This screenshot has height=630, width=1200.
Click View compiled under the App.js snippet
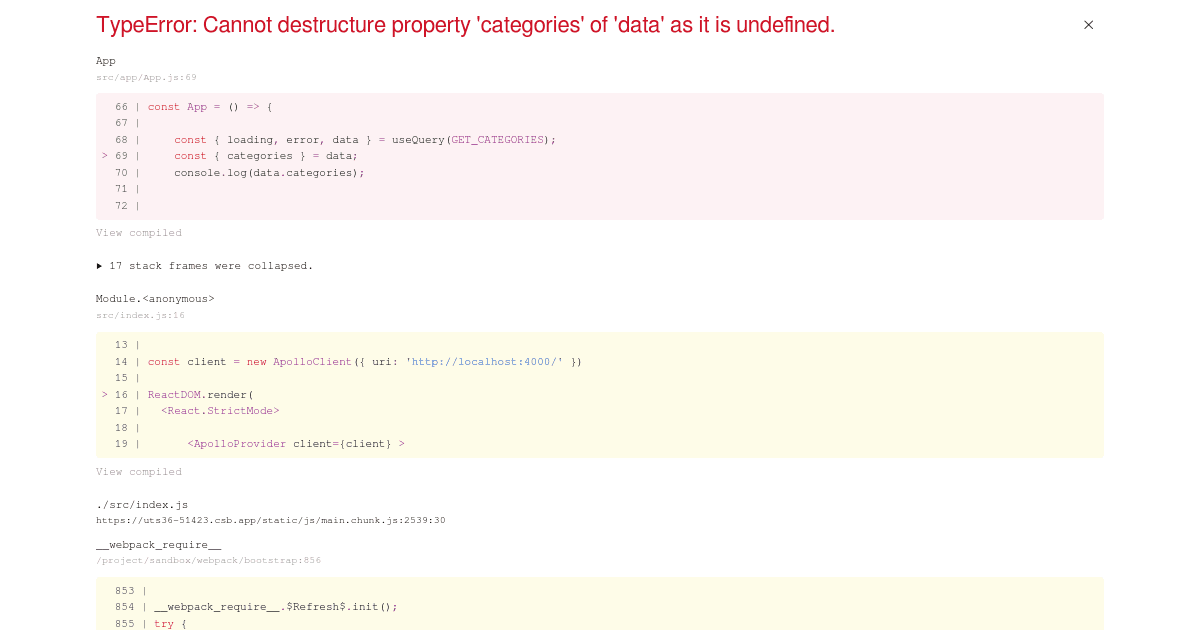click(139, 233)
